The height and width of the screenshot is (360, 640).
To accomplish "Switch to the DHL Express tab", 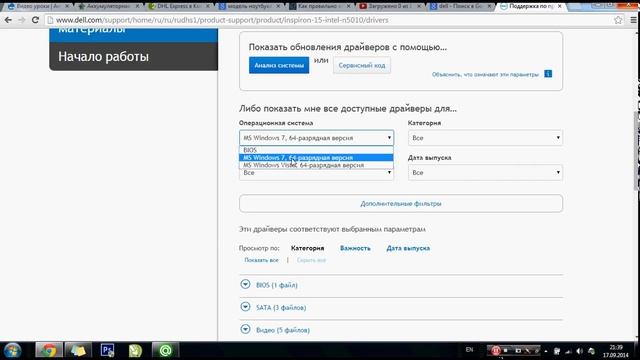I will [x=180, y=6].
